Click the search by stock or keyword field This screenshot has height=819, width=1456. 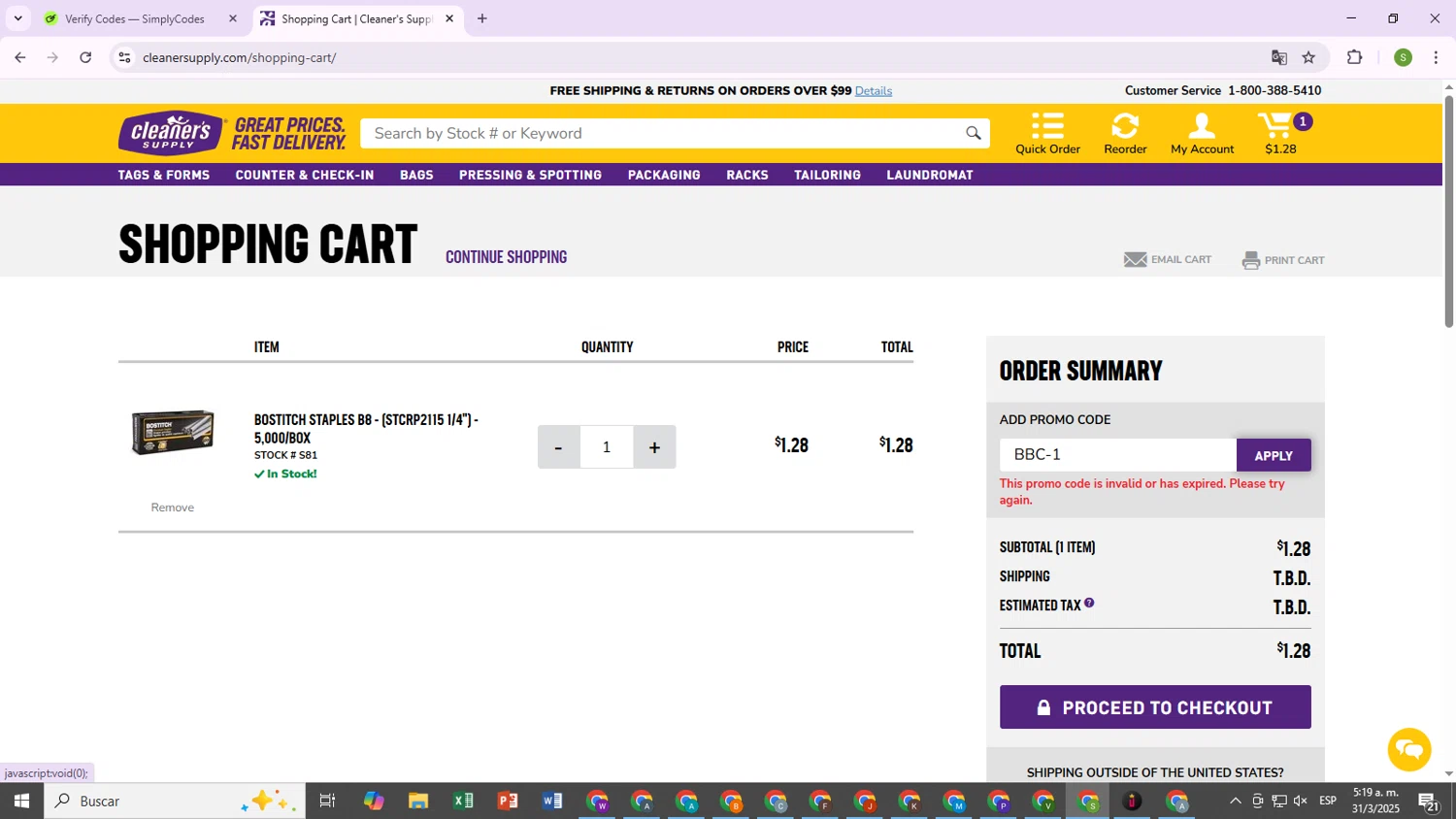pyautogui.click(x=666, y=134)
